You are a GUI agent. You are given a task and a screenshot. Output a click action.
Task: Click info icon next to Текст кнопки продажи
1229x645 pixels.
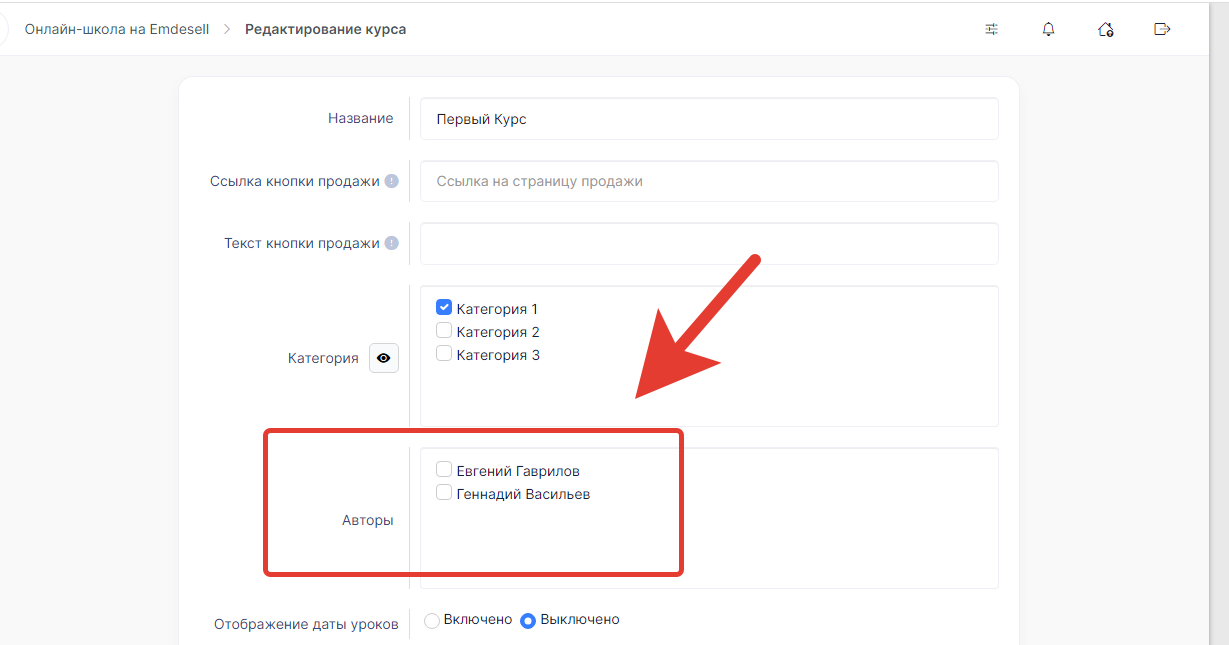click(x=392, y=243)
